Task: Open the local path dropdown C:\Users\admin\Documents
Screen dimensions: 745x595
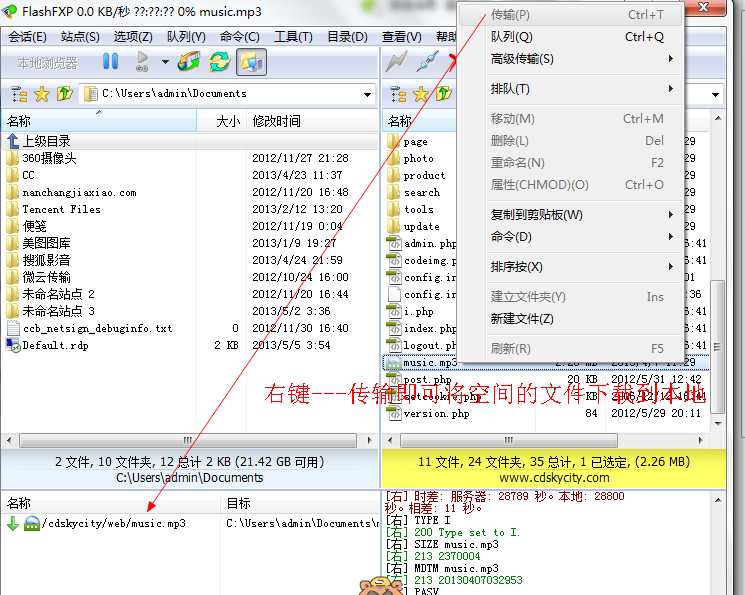Action: [x=367, y=95]
